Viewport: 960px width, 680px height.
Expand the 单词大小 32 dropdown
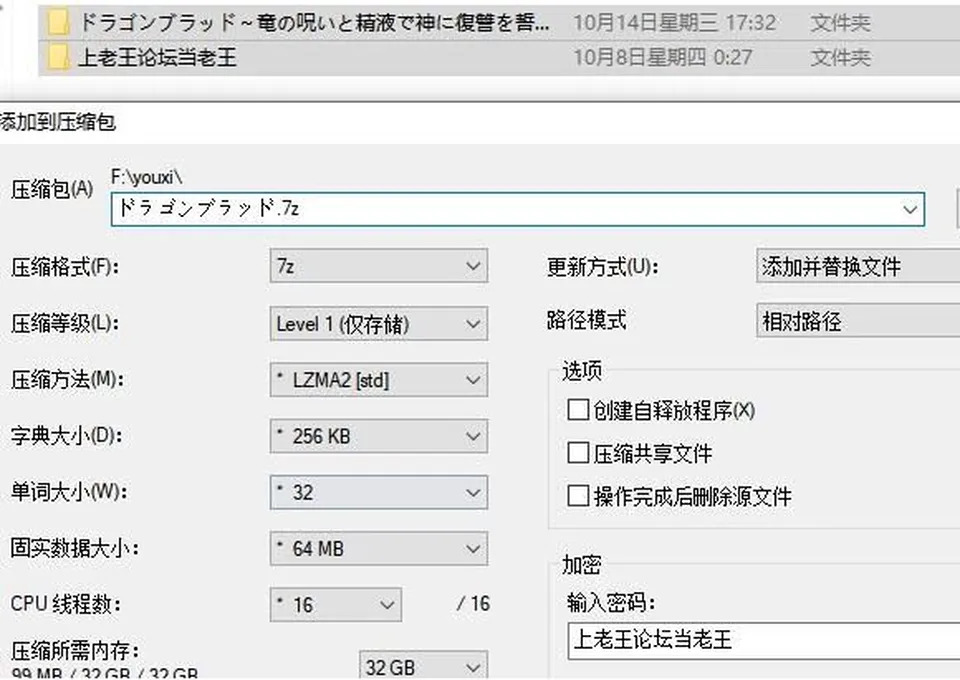[x=378, y=493]
